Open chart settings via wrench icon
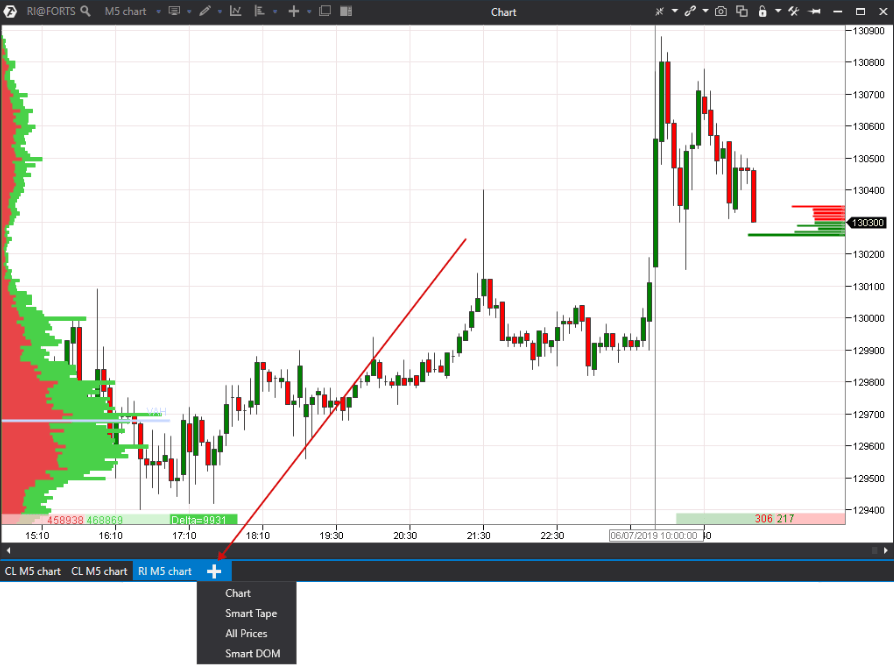This screenshot has height=665, width=894. pyautogui.click(x=792, y=11)
